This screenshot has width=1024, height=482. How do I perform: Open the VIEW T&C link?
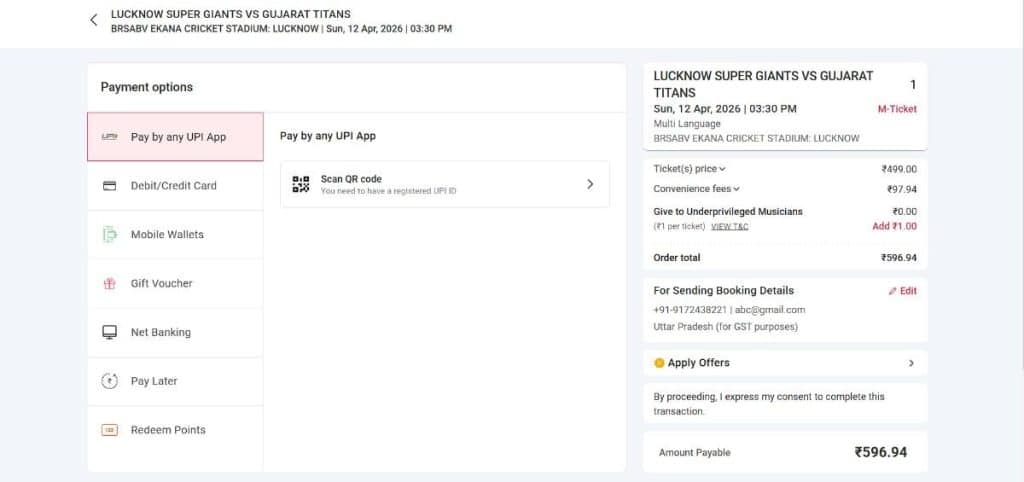(729, 227)
